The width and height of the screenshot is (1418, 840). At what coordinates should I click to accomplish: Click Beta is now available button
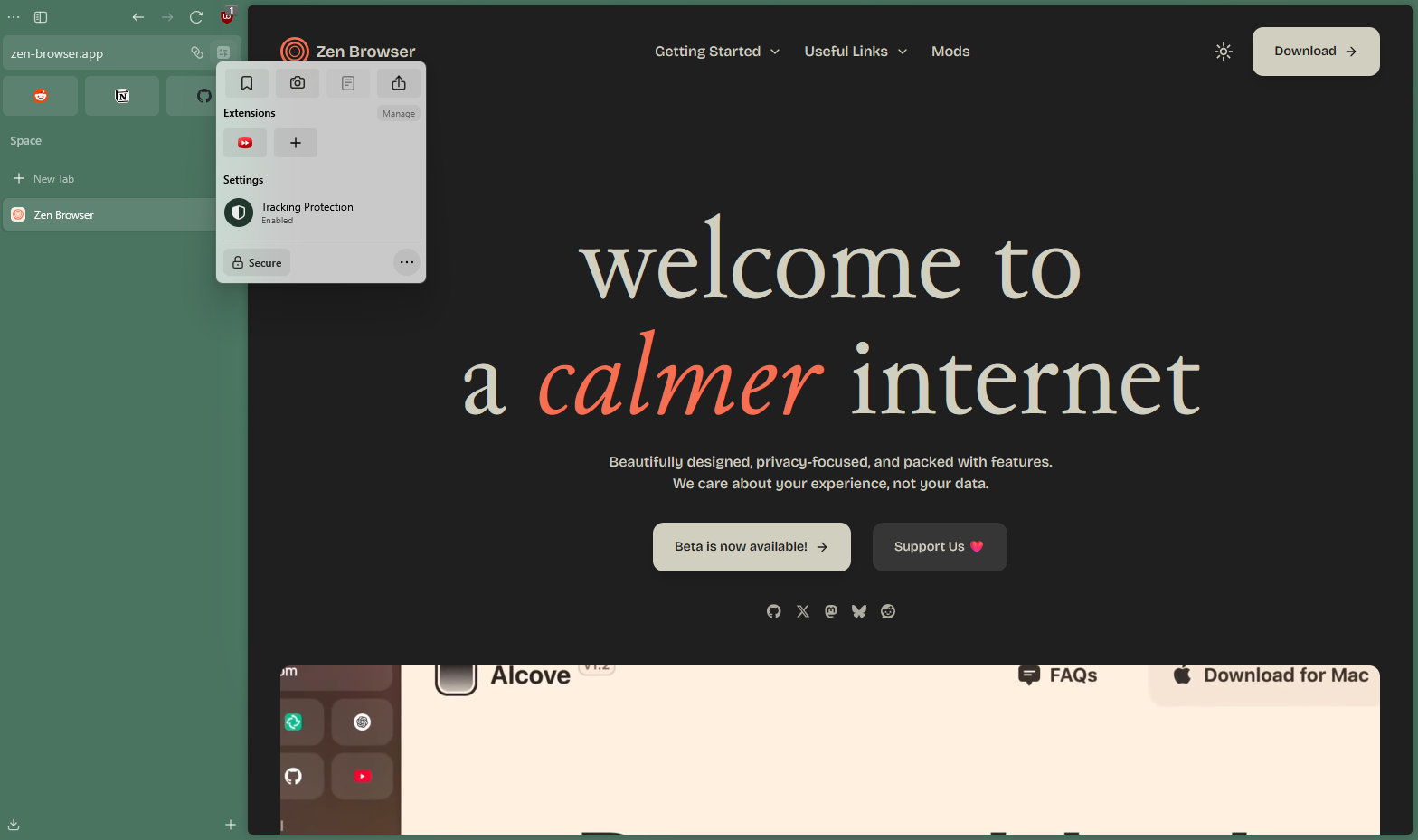752,547
